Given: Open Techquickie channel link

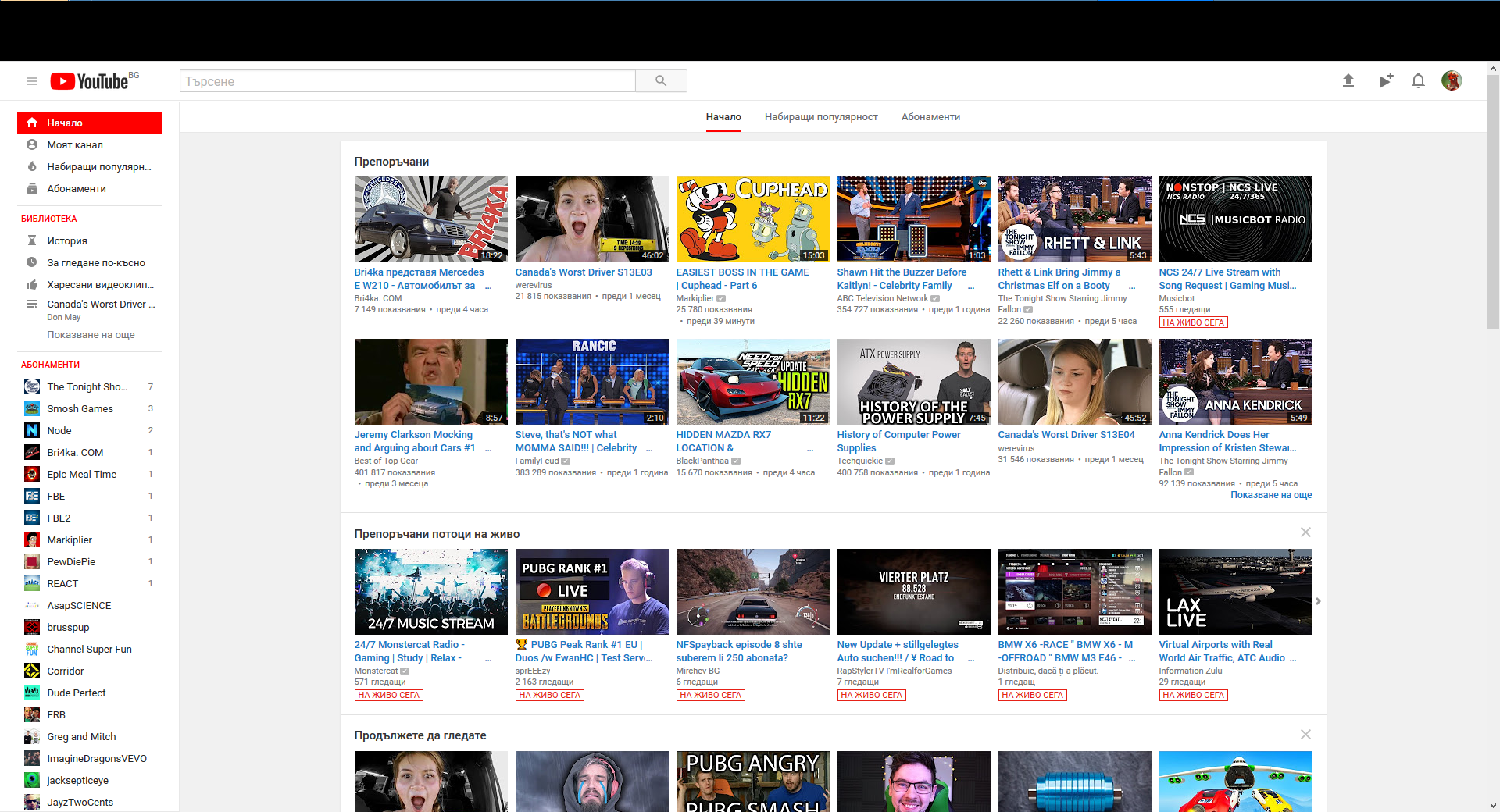Looking at the screenshot, I should [859, 461].
